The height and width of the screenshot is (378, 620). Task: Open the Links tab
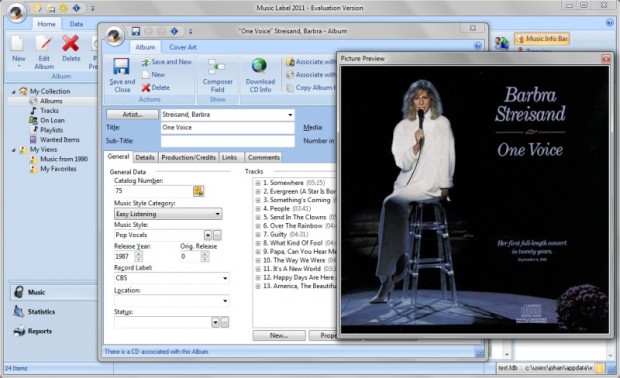[x=229, y=157]
